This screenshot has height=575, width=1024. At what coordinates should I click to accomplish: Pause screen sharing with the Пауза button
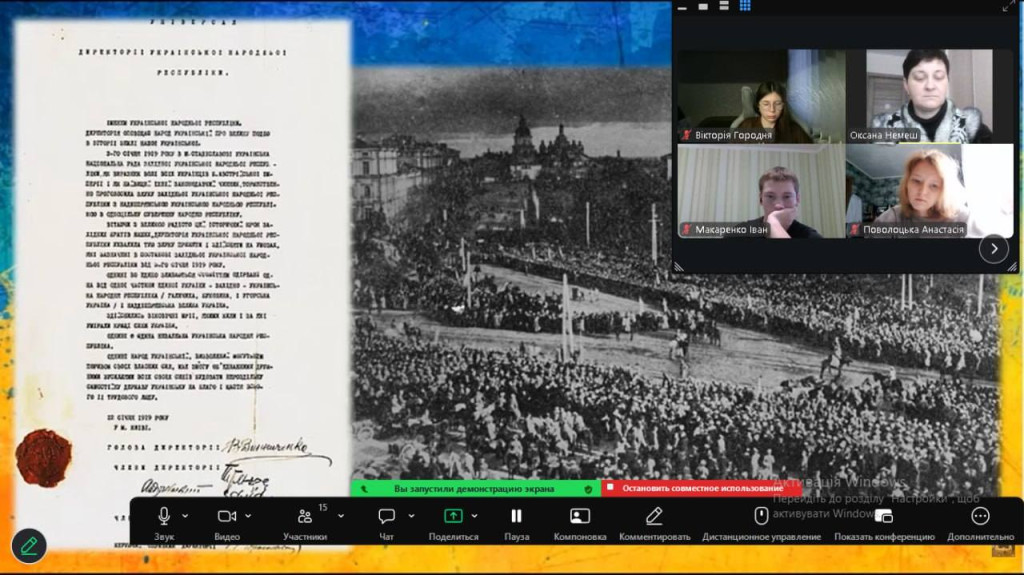coord(516,516)
